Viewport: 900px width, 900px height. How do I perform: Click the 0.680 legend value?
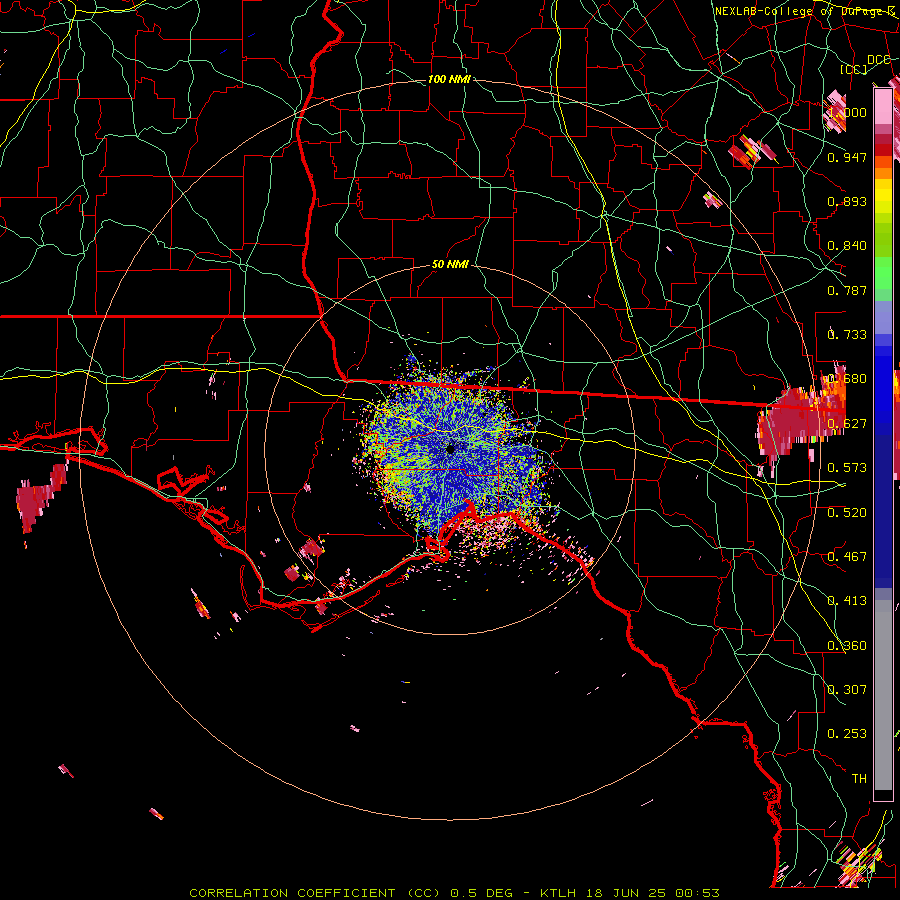847,379
